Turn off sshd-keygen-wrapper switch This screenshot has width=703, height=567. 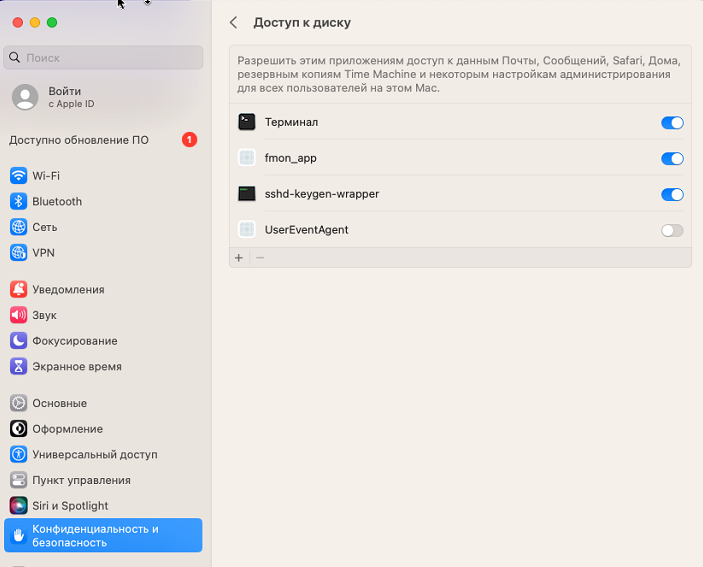tap(672, 195)
